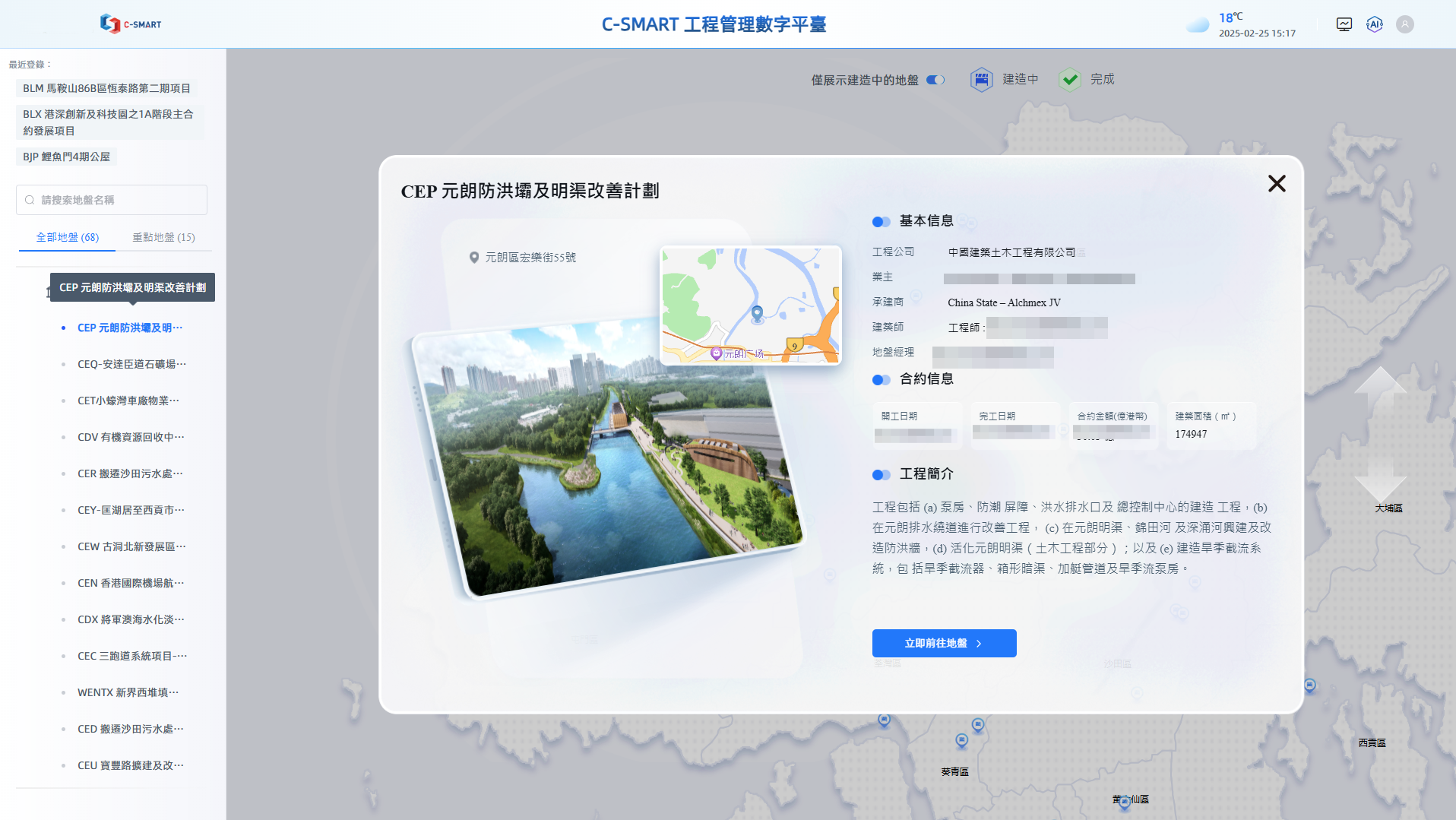The height and width of the screenshot is (820, 1456).
Task: Click the 元朗區宏樂街55號 address text
Action: [x=530, y=258]
